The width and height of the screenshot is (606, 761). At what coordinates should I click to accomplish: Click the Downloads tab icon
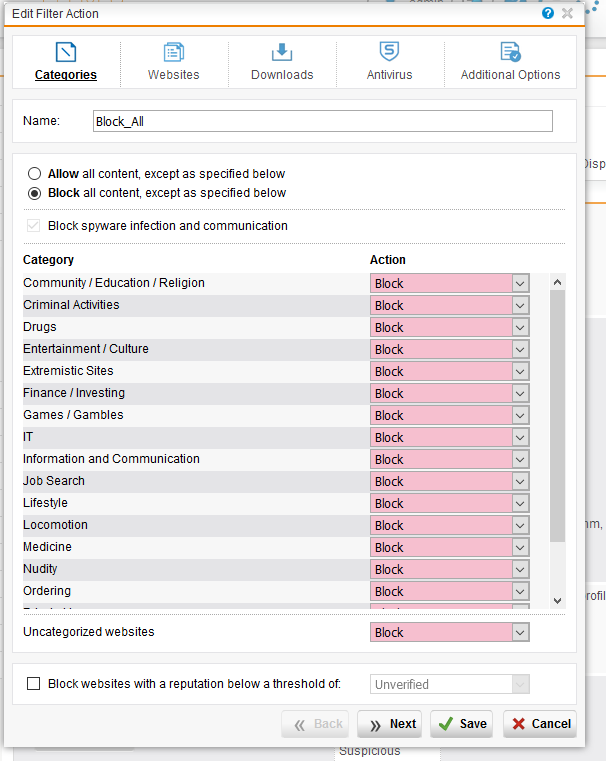tap(282, 52)
